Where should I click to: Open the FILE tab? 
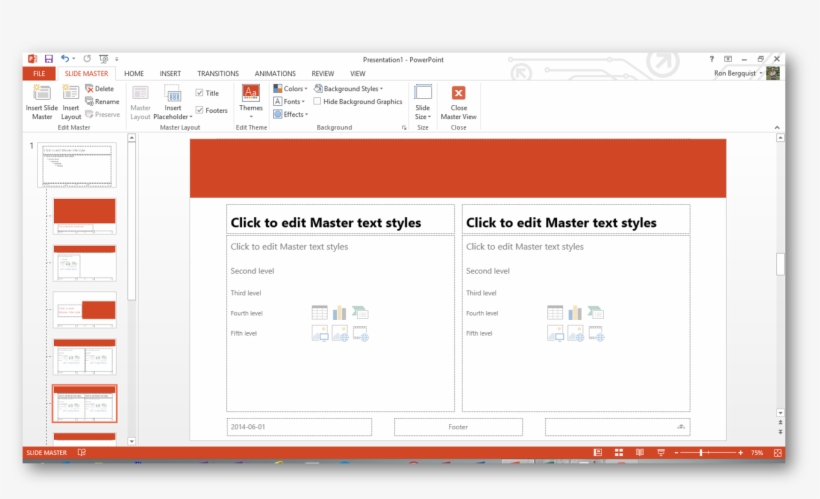39,74
